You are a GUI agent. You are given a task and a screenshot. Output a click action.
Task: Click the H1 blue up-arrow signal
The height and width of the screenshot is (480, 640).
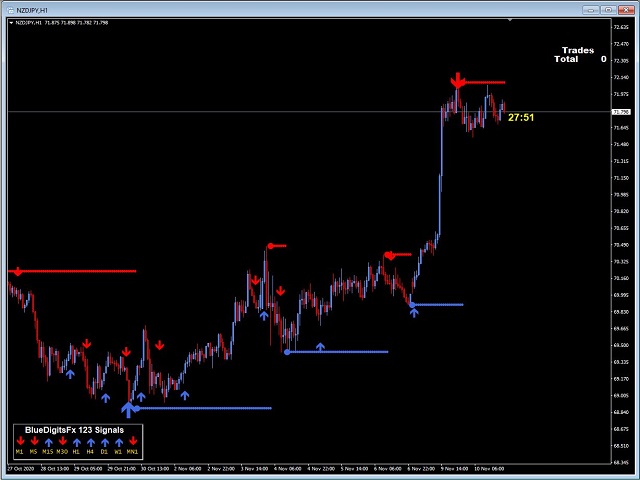(x=77, y=442)
